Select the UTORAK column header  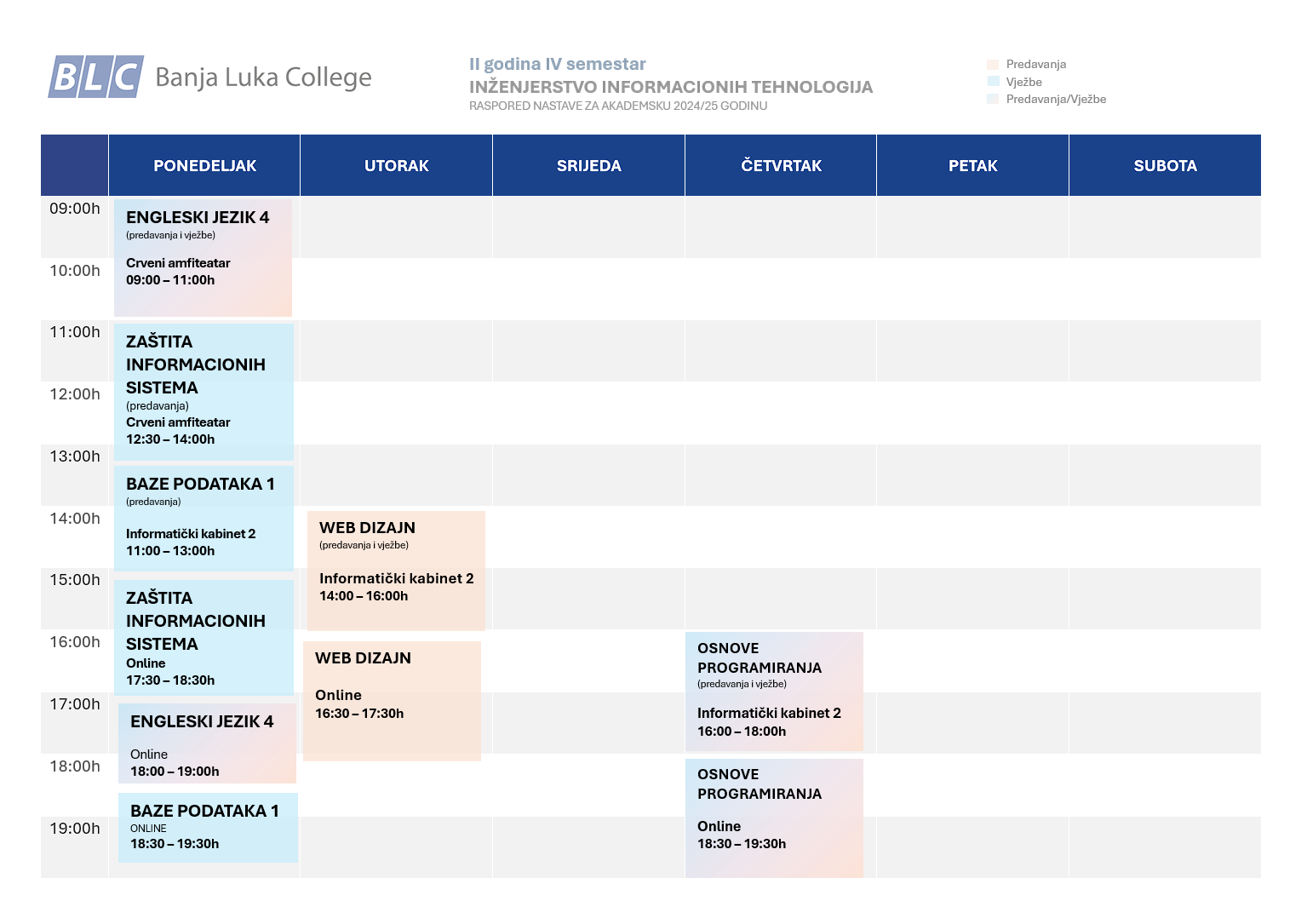[397, 165]
